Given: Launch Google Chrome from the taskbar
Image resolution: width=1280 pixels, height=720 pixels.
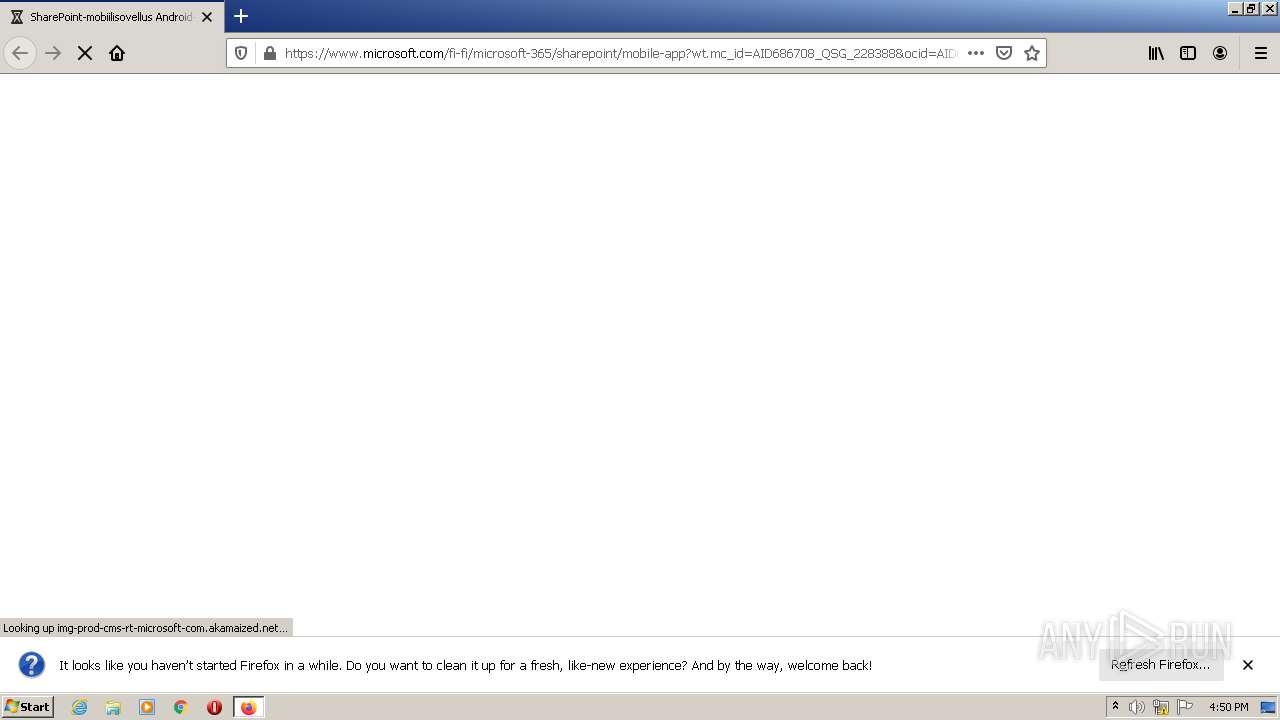Looking at the screenshot, I should [181, 707].
